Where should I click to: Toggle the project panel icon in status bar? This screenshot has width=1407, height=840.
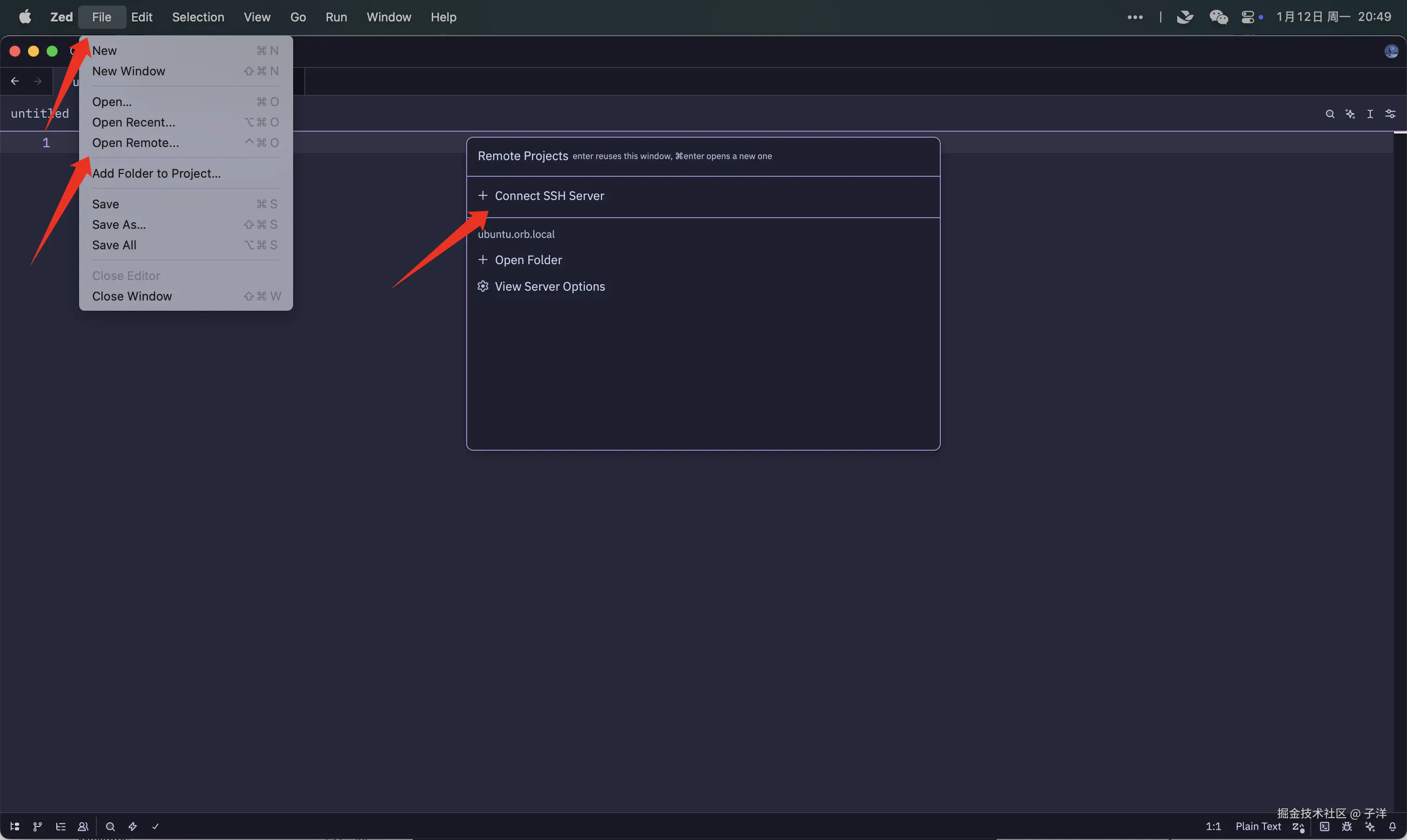pyautogui.click(x=15, y=827)
